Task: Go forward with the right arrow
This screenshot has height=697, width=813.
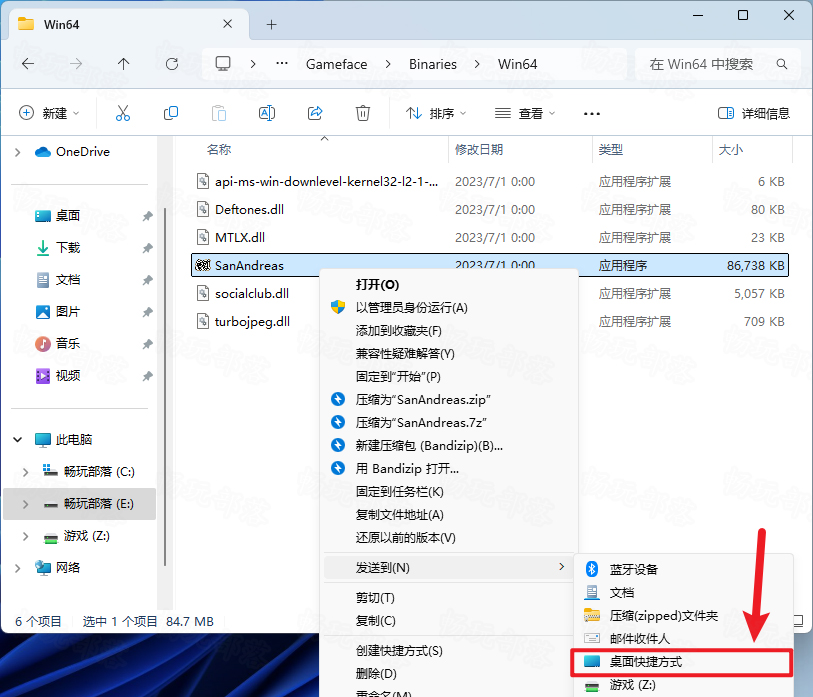Action: (76, 64)
